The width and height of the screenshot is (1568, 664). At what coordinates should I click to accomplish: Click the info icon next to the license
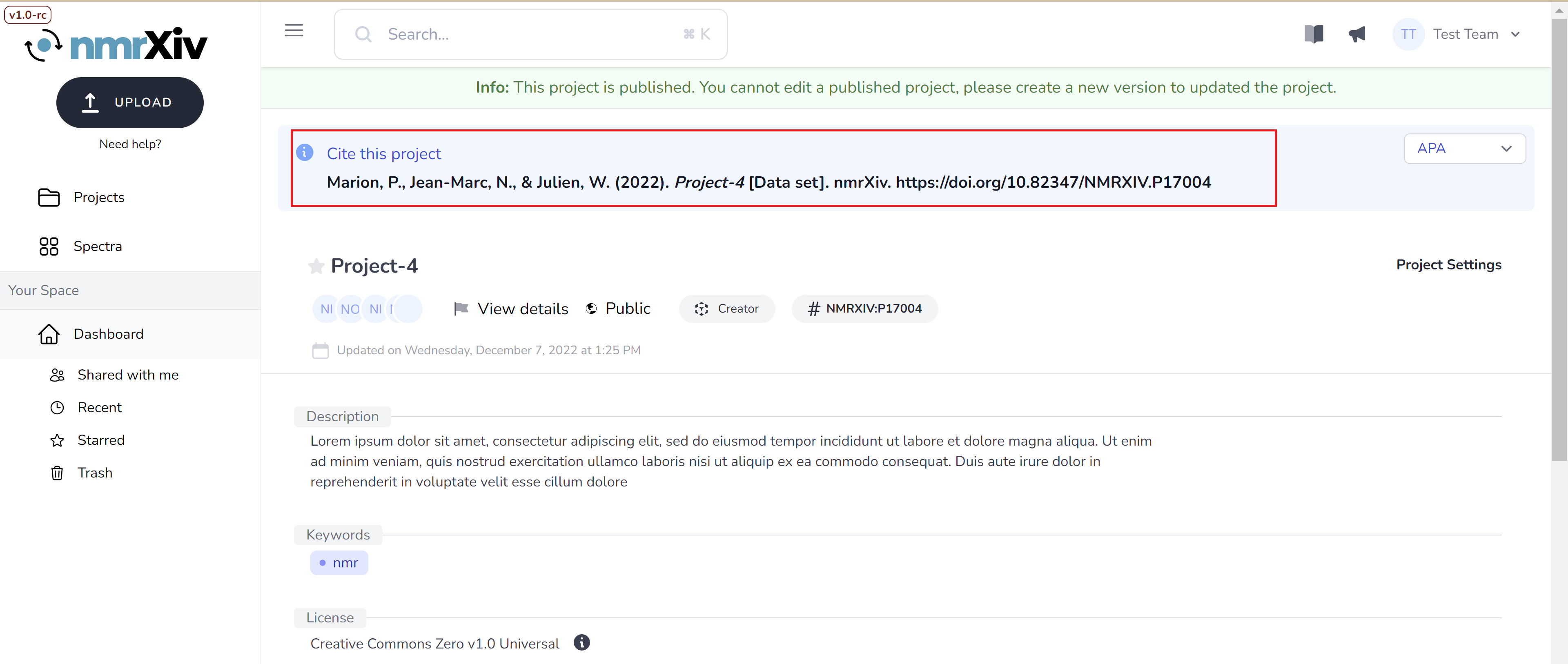[x=581, y=643]
